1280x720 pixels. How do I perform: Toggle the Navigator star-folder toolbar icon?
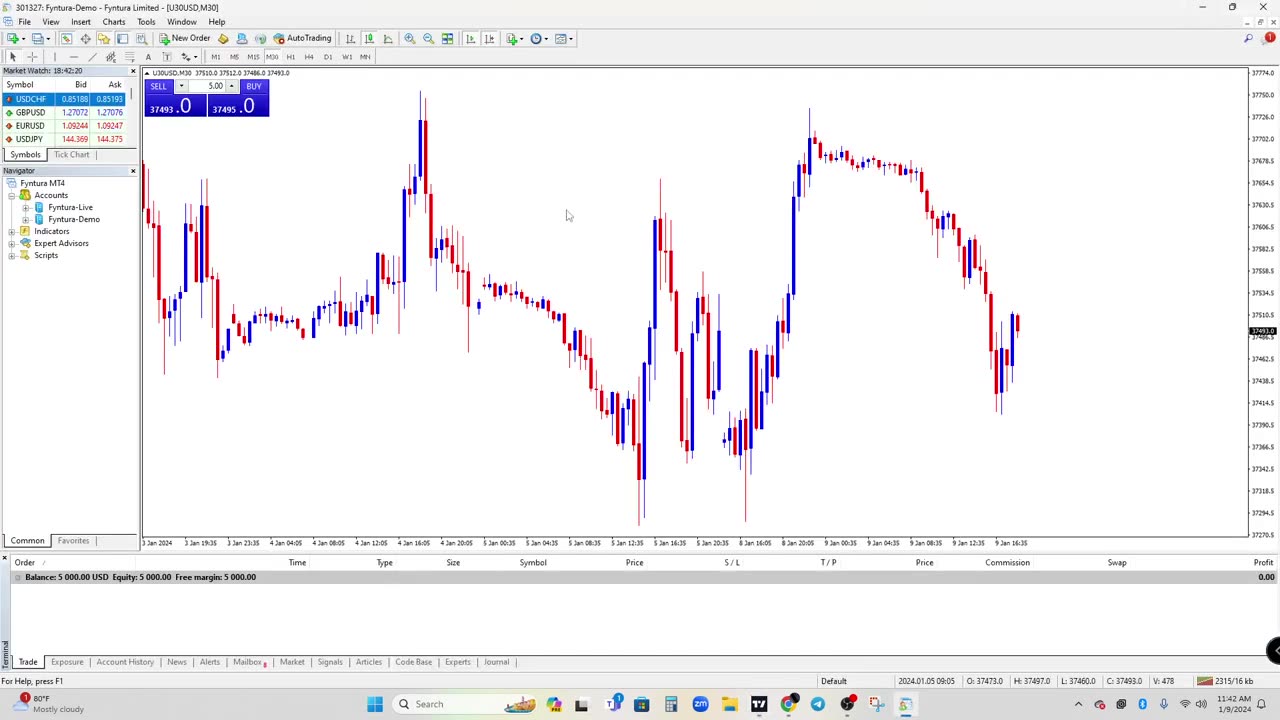(103, 38)
